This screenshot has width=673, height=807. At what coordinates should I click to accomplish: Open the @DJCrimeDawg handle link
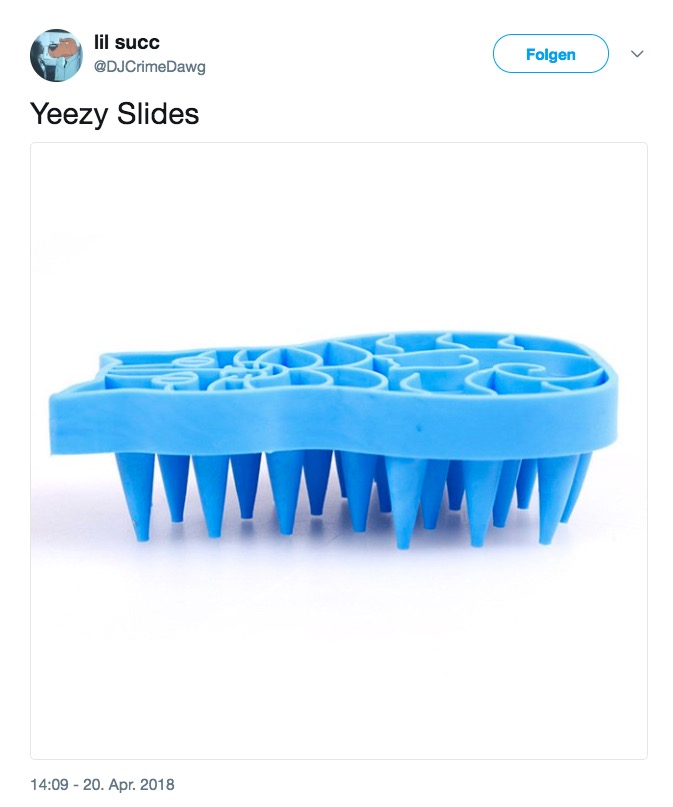150,67
